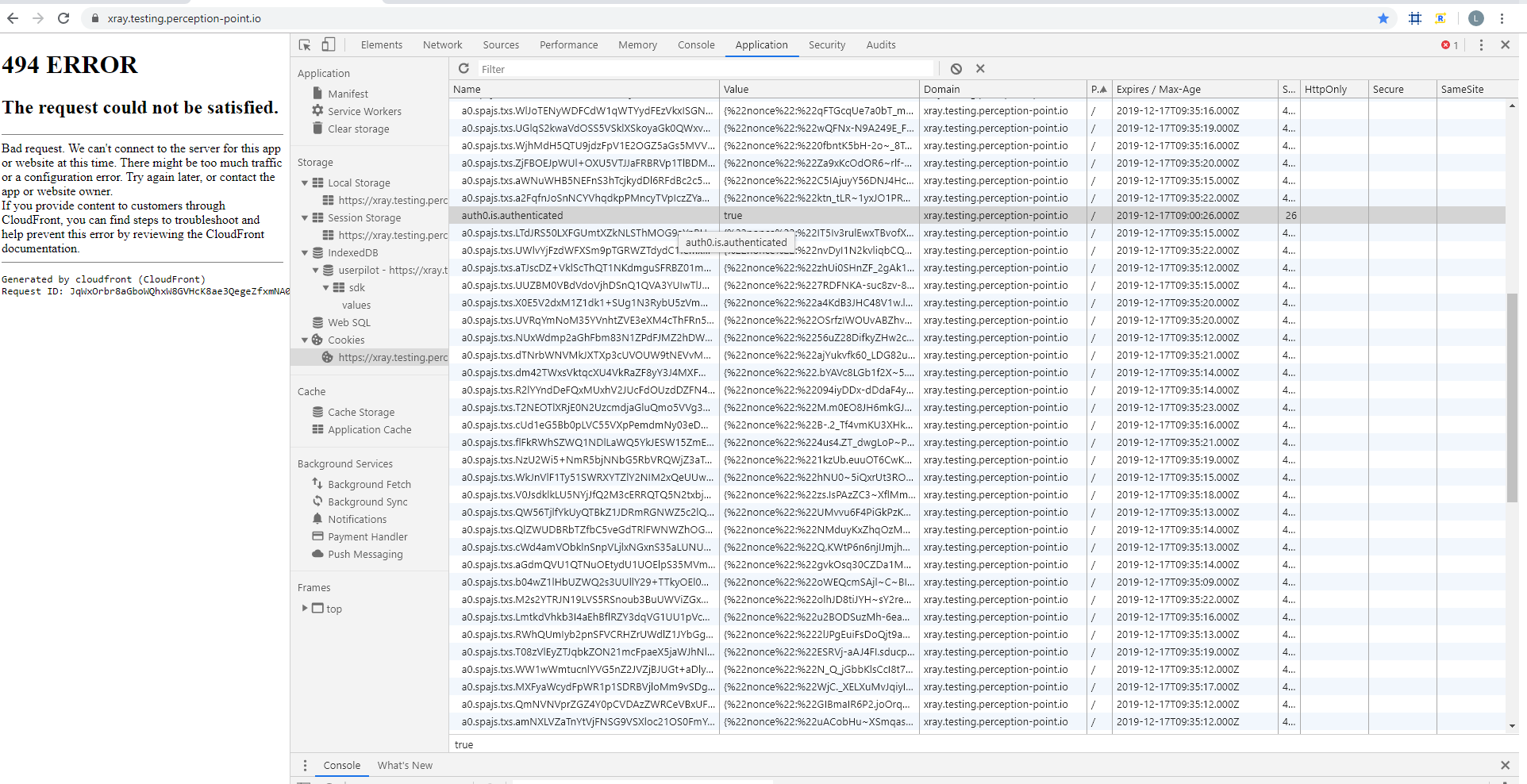The width and height of the screenshot is (1527, 784).
Task: Sort cookies by HttpOnly column header
Action: (x=1334, y=89)
